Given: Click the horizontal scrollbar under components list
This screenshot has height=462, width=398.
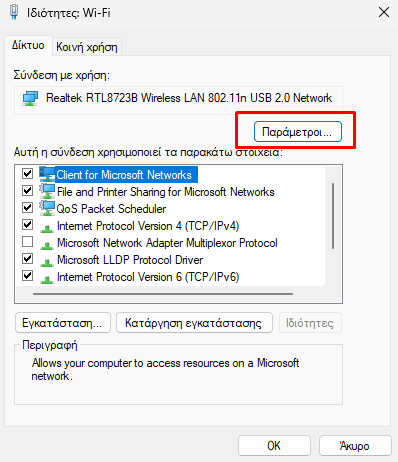Looking at the screenshot, I should pos(163,294).
